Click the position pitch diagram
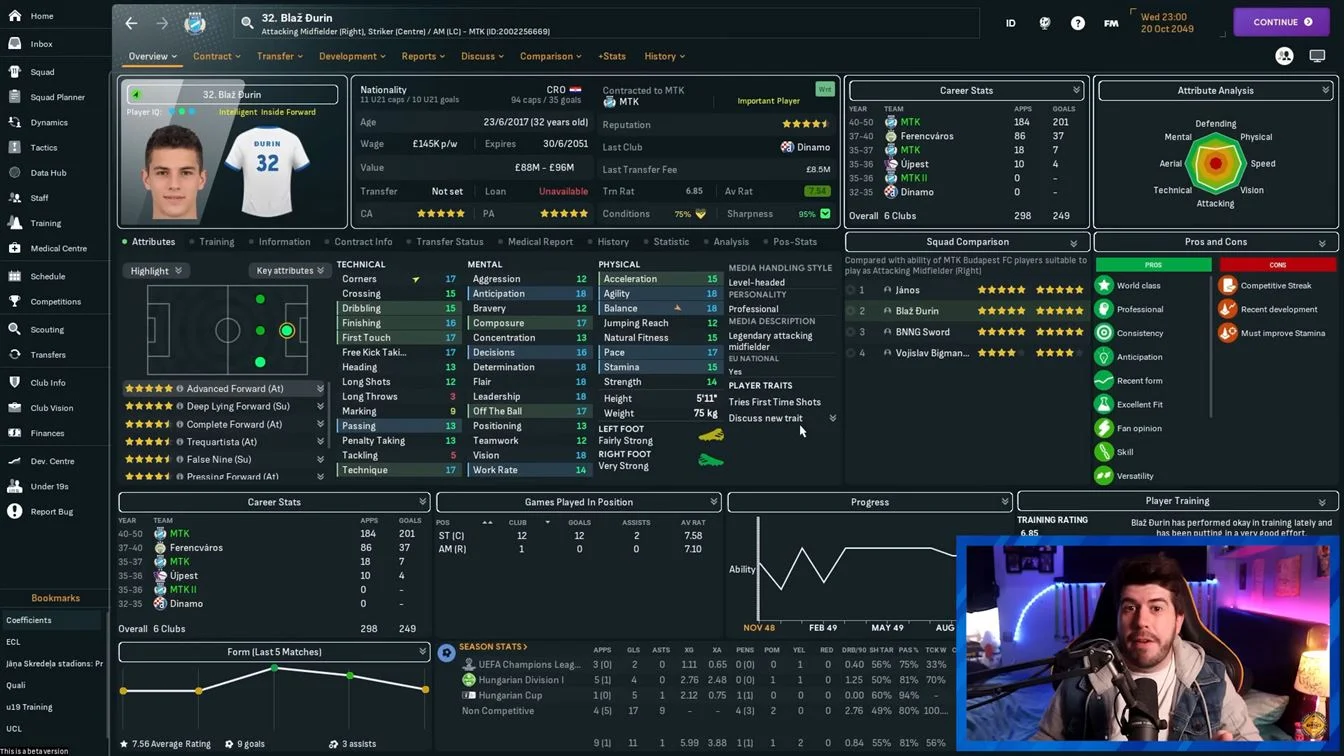This screenshot has width=1344, height=756. (228, 329)
